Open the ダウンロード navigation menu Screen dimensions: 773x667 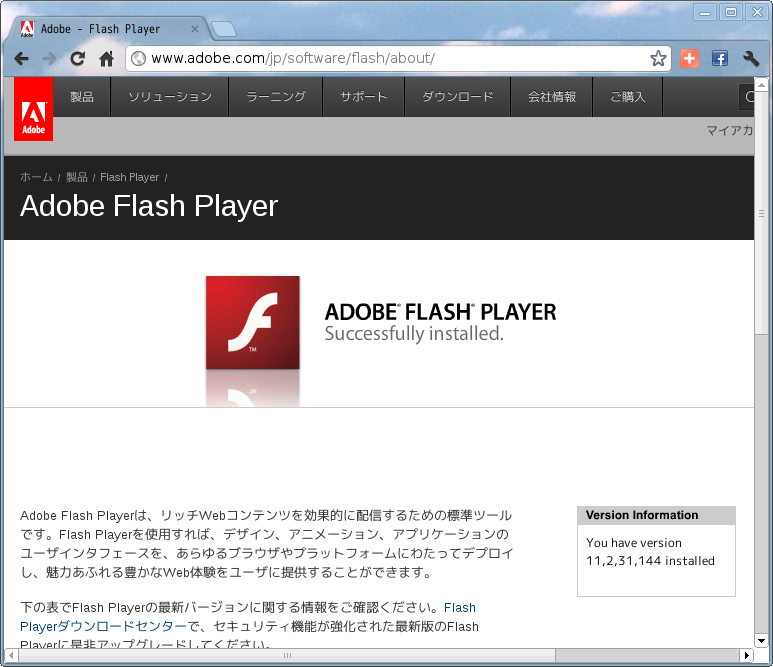click(x=457, y=97)
